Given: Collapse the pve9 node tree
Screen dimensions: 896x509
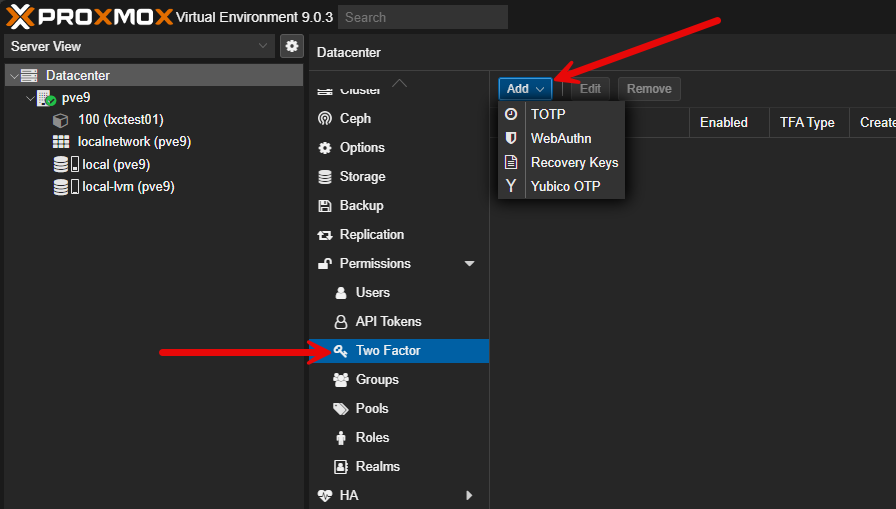Looking at the screenshot, I should 28,98.
